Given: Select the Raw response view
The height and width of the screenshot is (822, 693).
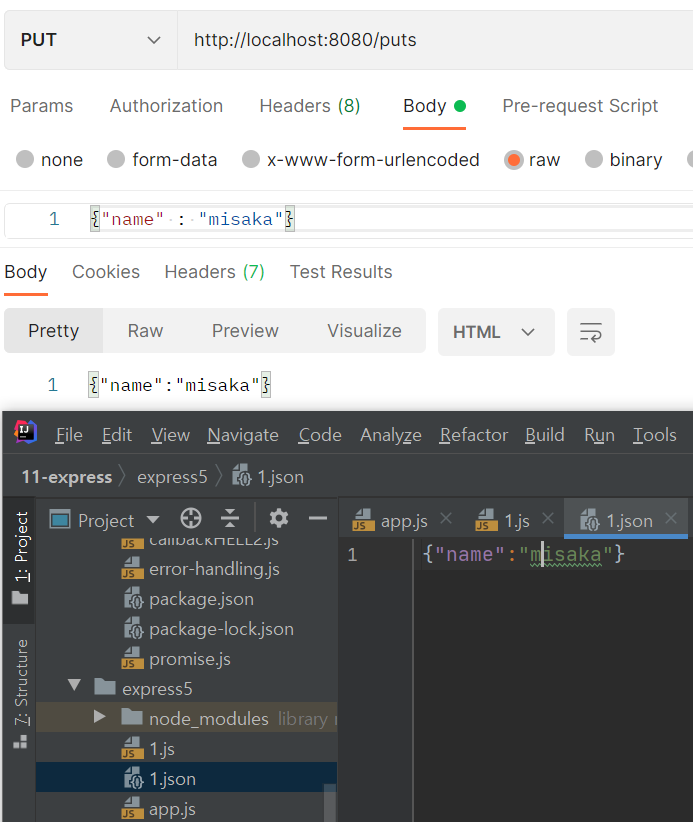Looking at the screenshot, I should click(x=145, y=331).
